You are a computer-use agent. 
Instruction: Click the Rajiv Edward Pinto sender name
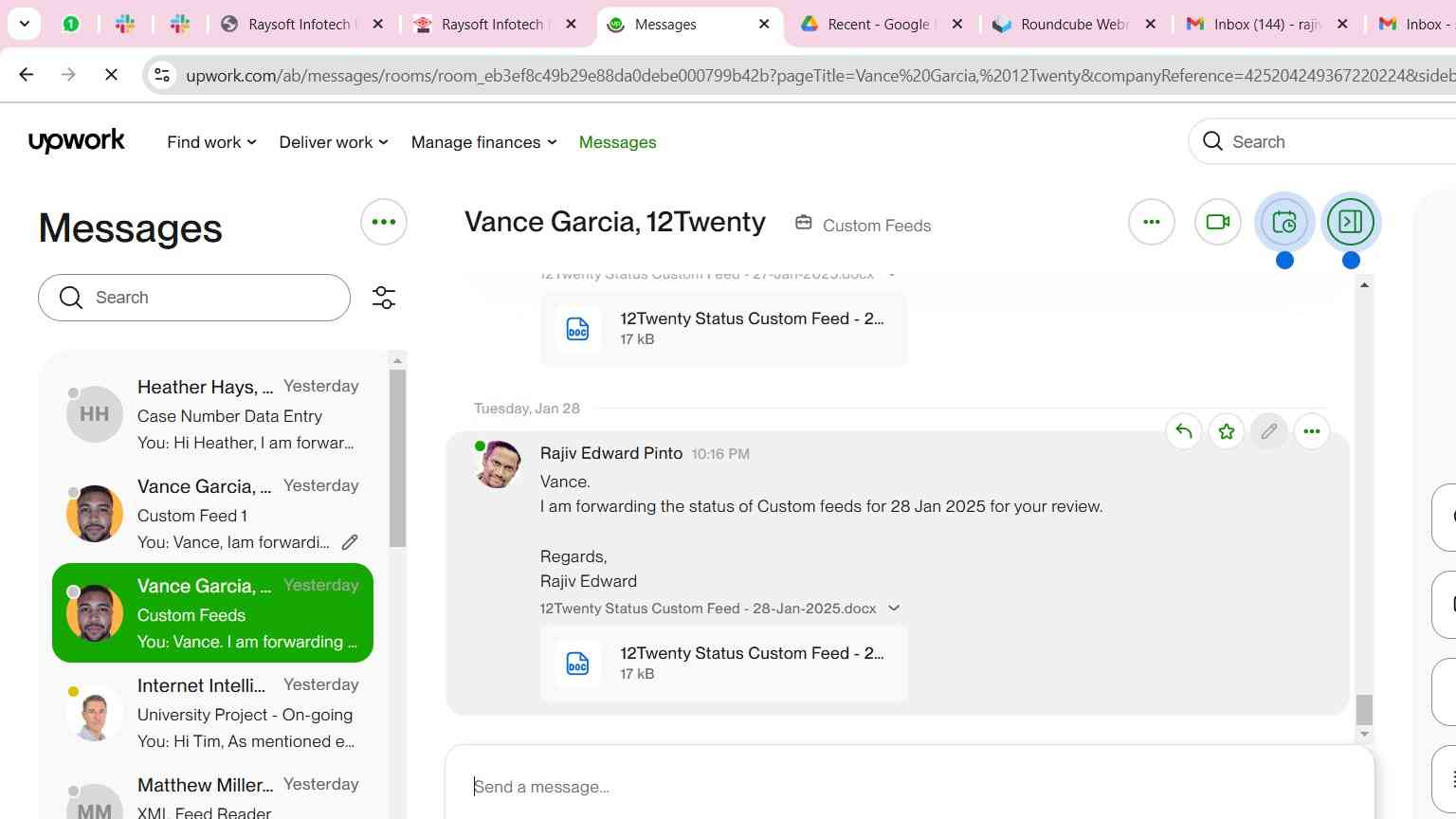click(x=611, y=453)
